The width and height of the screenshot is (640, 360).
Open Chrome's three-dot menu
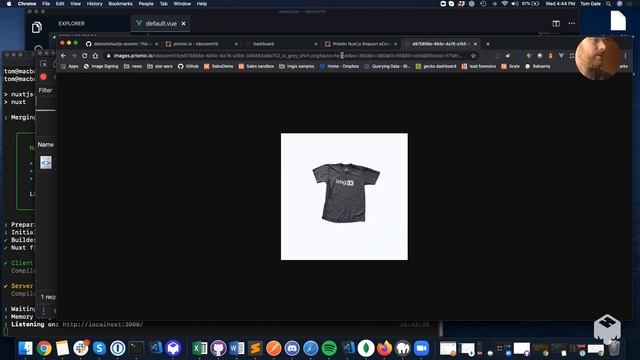tap(625, 56)
